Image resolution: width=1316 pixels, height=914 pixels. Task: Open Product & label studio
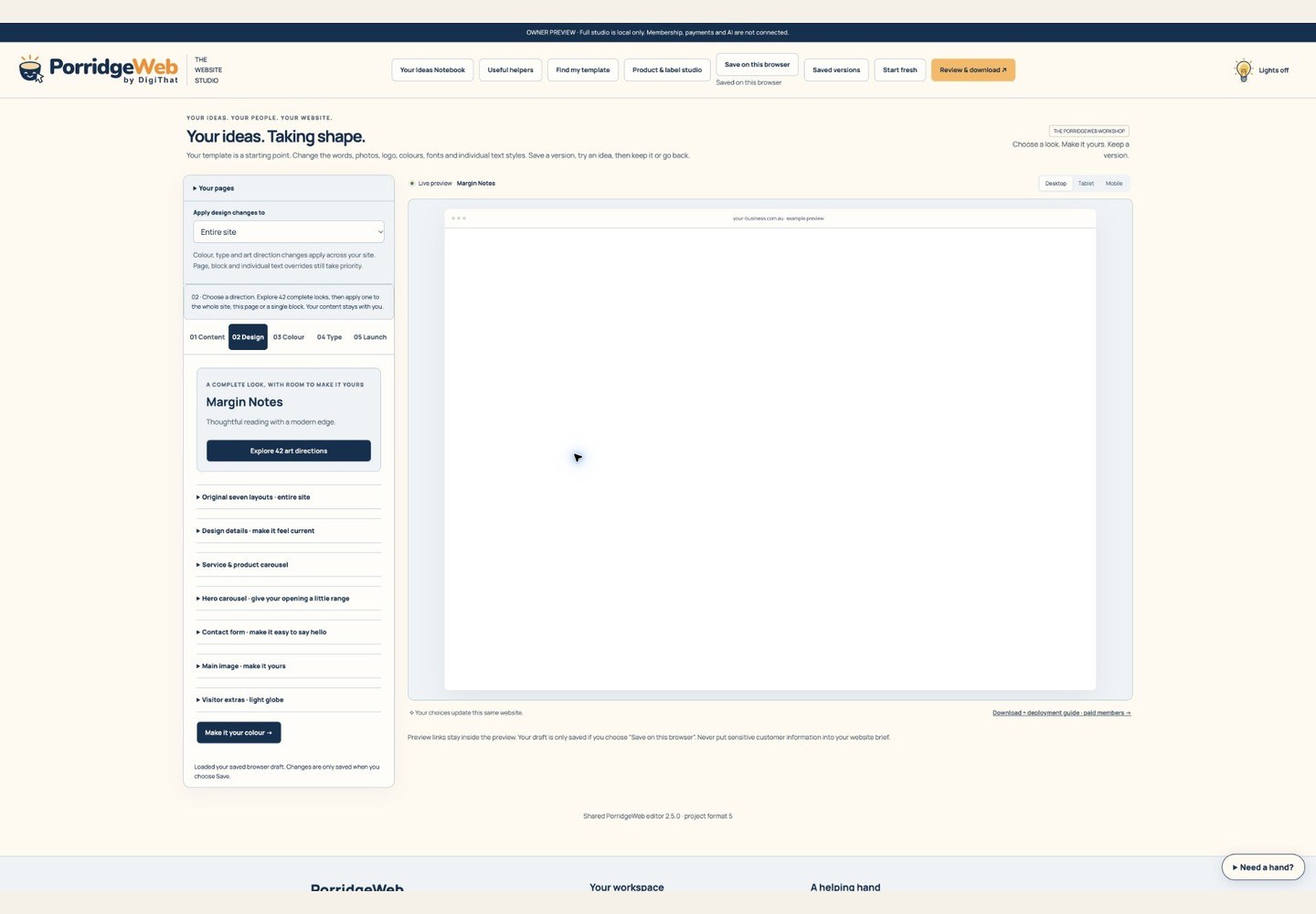coord(667,70)
